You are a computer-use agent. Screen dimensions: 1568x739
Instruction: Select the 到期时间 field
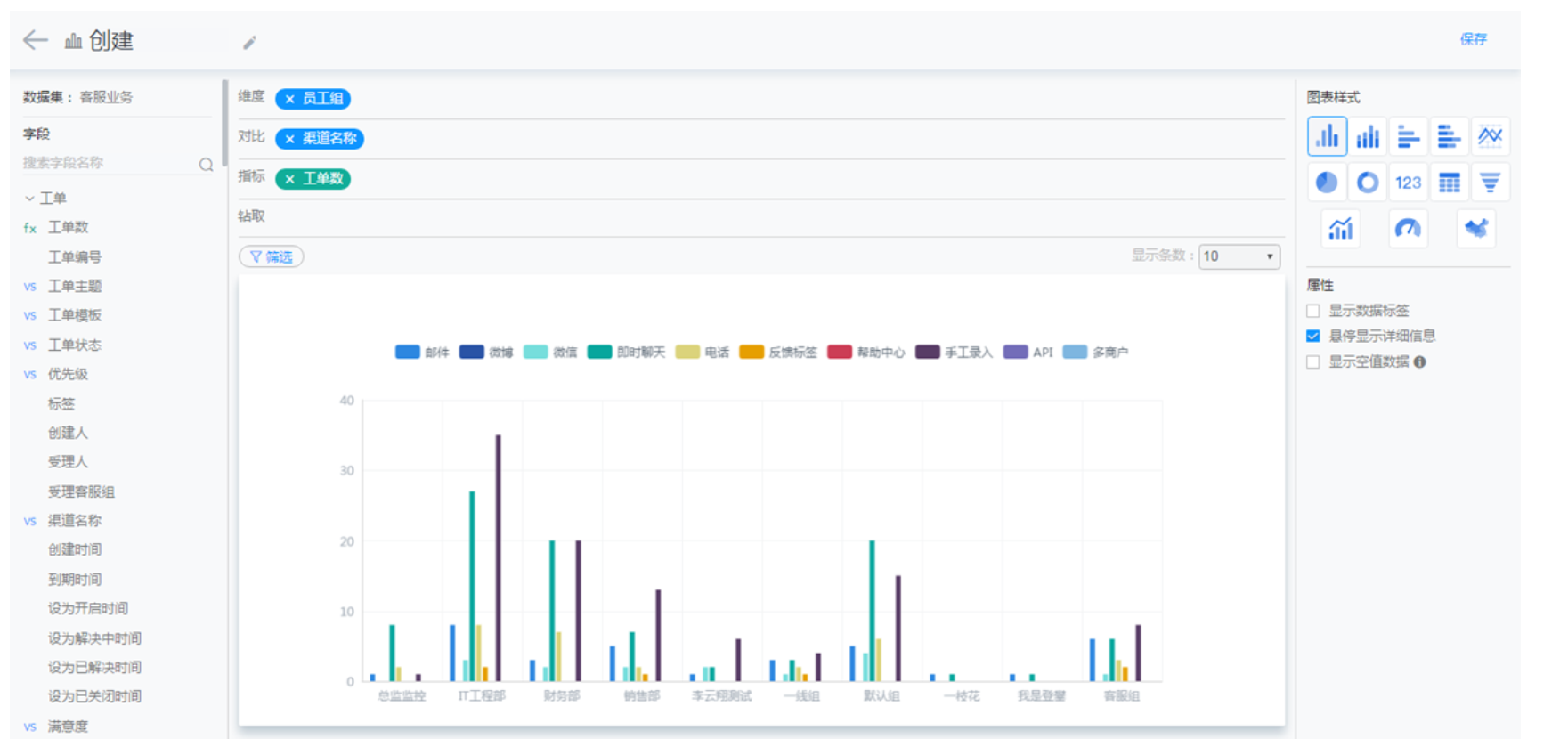tap(75, 580)
